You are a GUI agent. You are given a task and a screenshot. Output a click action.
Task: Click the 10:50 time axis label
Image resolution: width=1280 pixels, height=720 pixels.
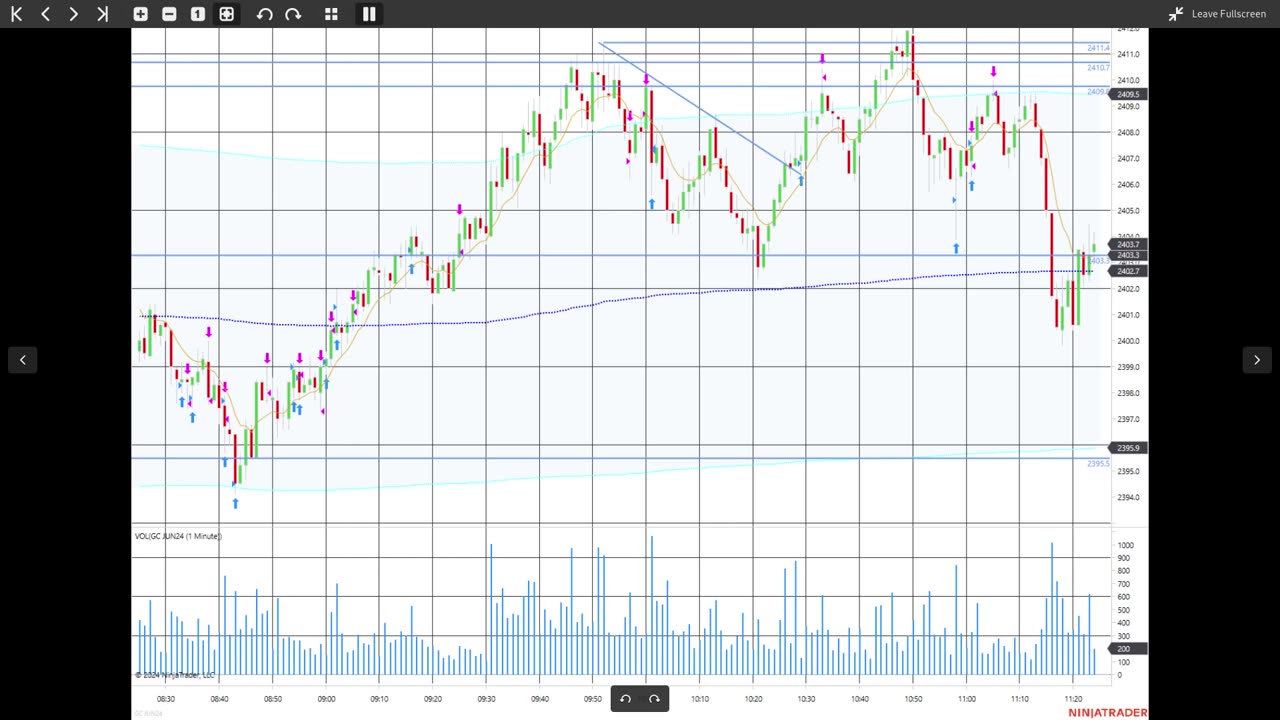click(x=913, y=699)
